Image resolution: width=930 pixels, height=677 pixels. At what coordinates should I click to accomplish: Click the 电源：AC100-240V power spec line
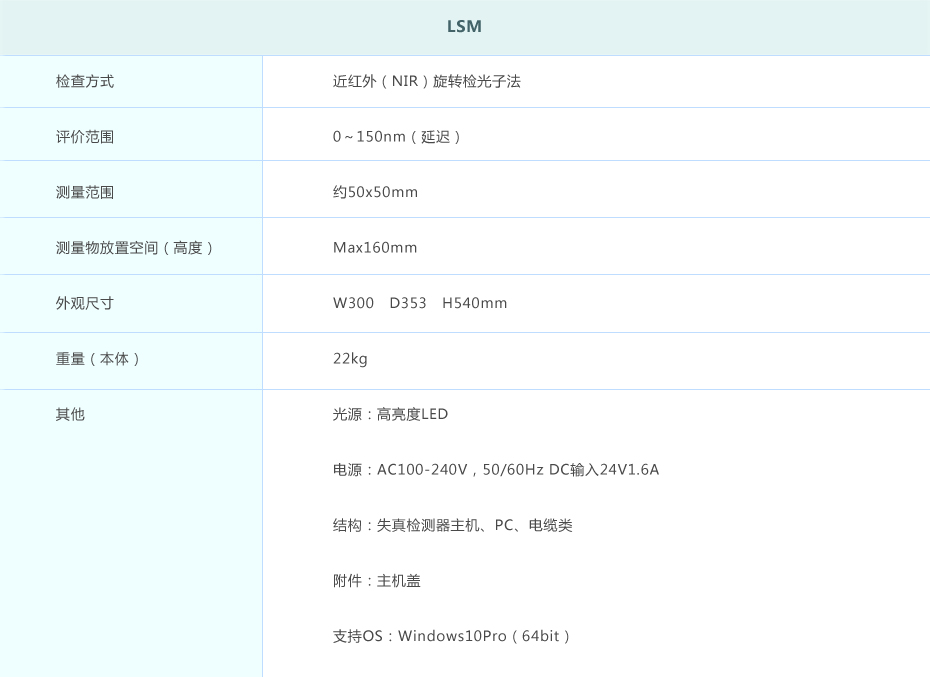(495, 470)
